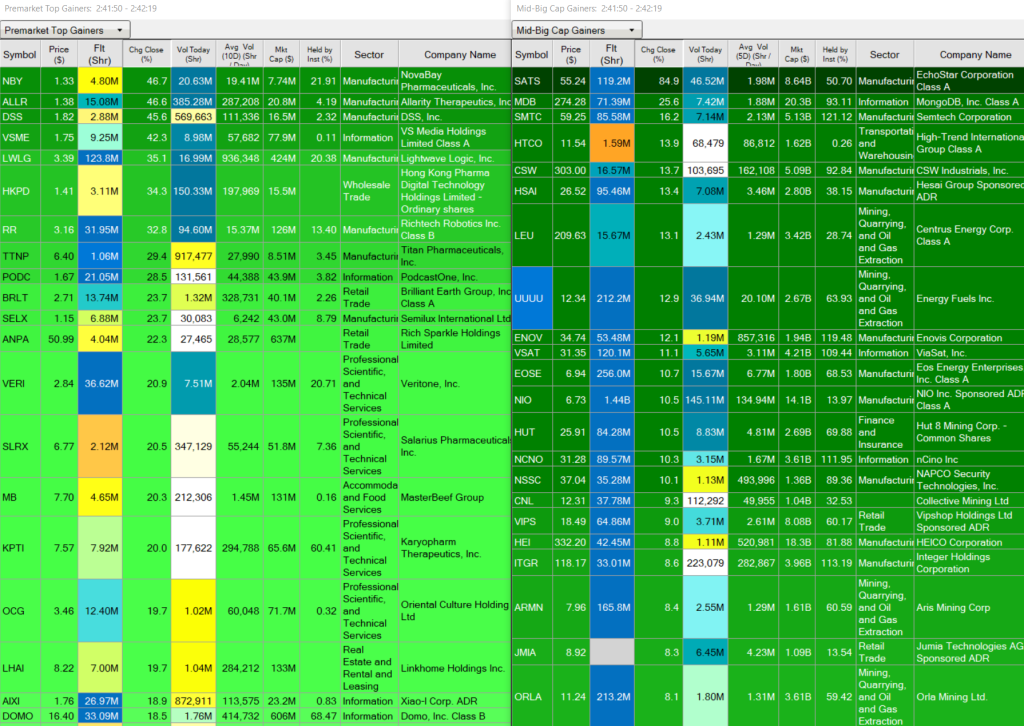This screenshot has width=1024, height=726.
Task: Click the ORLA symbol cell
Action: pyautogui.click(x=532, y=697)
